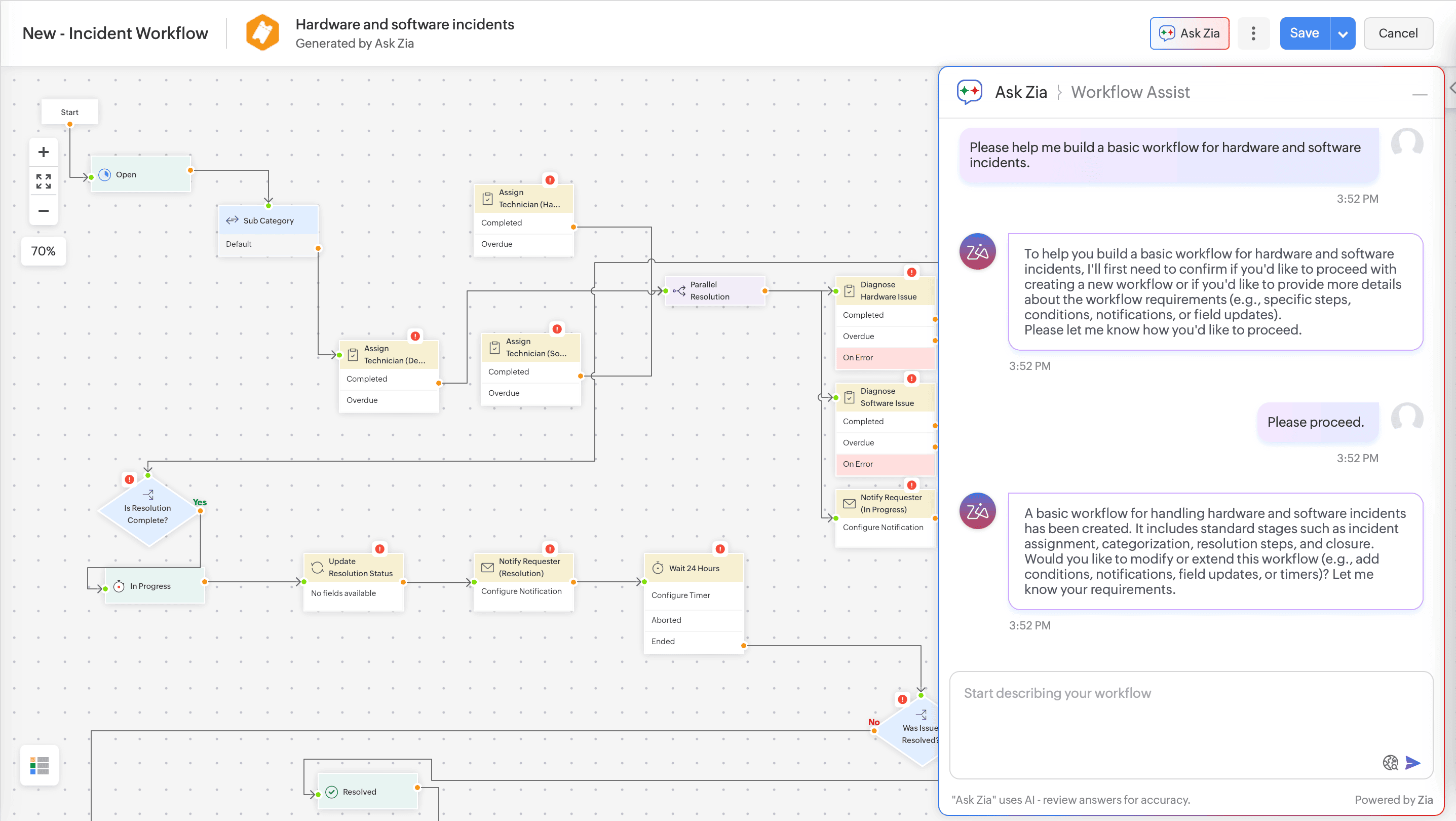The image size is (1456, 821).
Task: Expand the Save dropdown arrow
Action: click(x=1343, y=33)
